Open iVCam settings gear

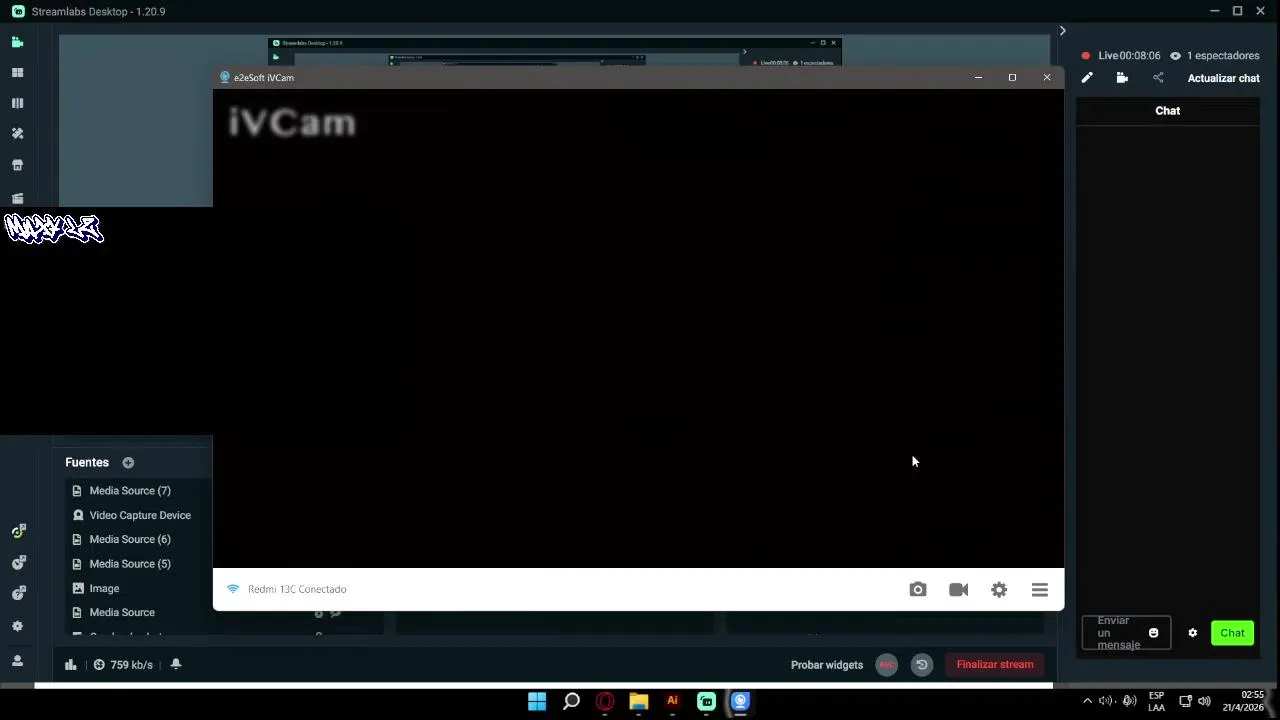[x=999, y=590]
